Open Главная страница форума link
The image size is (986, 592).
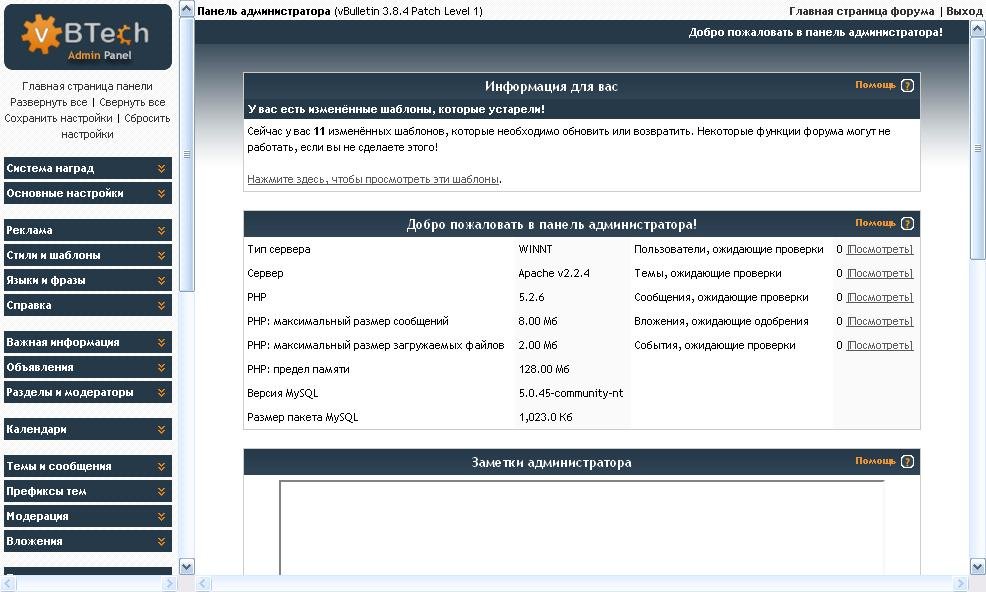coord(861,11)
